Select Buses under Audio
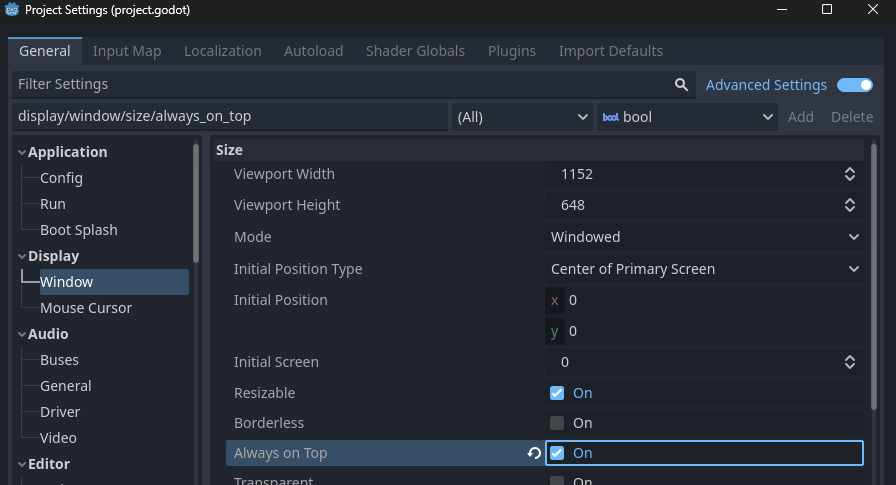Viewport: 896px width, 485px height. pyautogui.click(x=59, y=360)
